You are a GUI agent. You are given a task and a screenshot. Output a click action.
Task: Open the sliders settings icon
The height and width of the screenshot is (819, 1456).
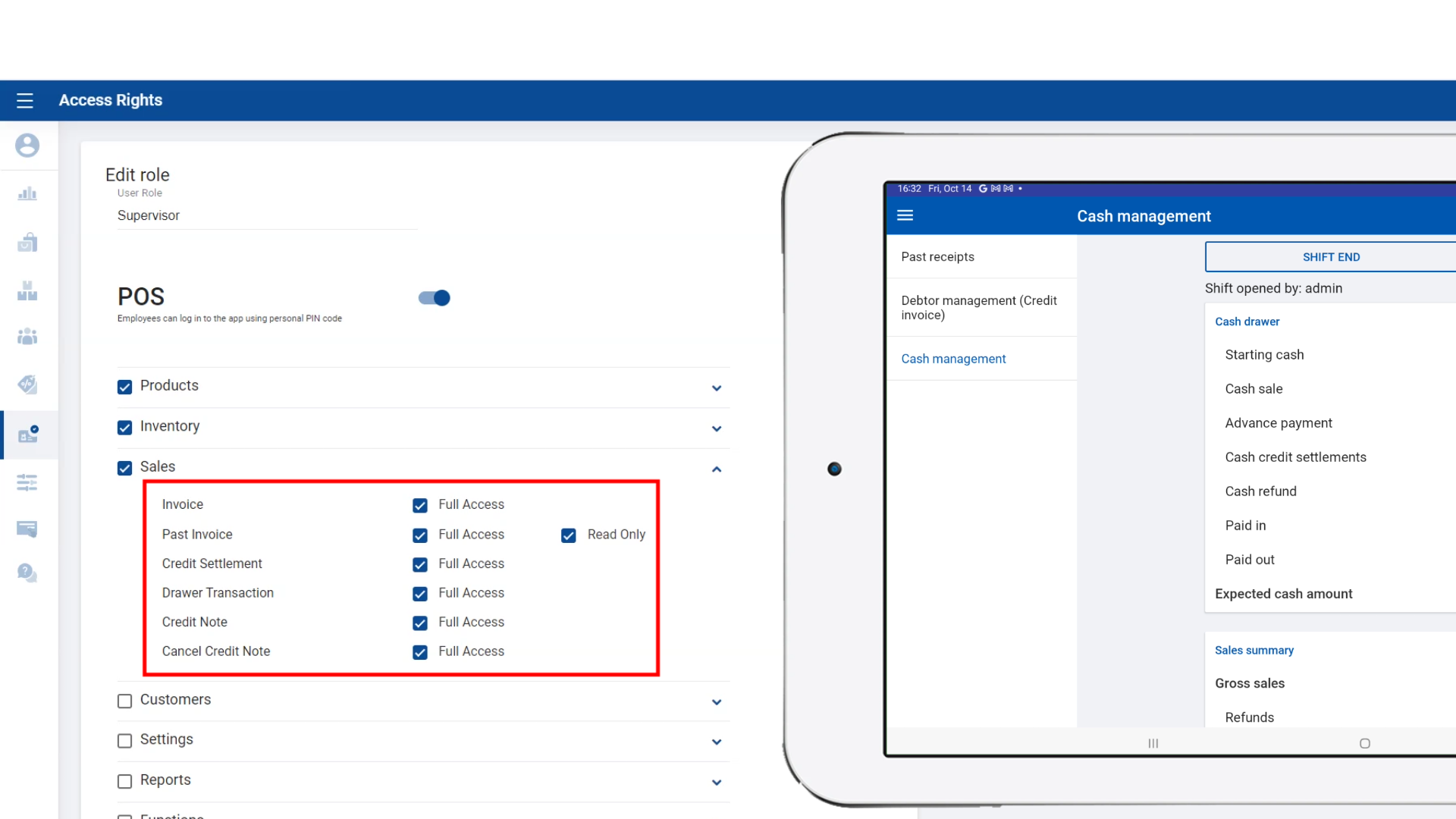coord(27,482)
